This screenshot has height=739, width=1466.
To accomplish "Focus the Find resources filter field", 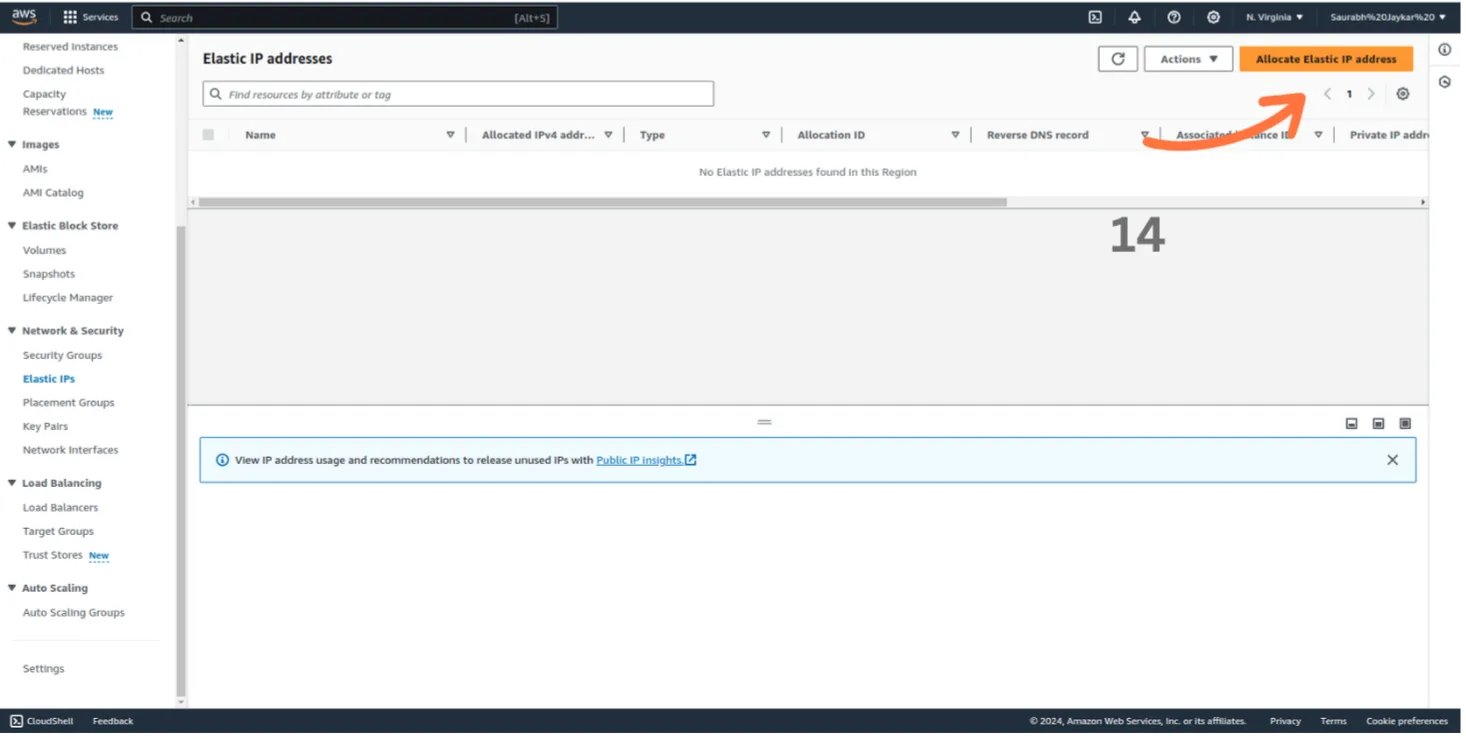I will pos(458,94).
